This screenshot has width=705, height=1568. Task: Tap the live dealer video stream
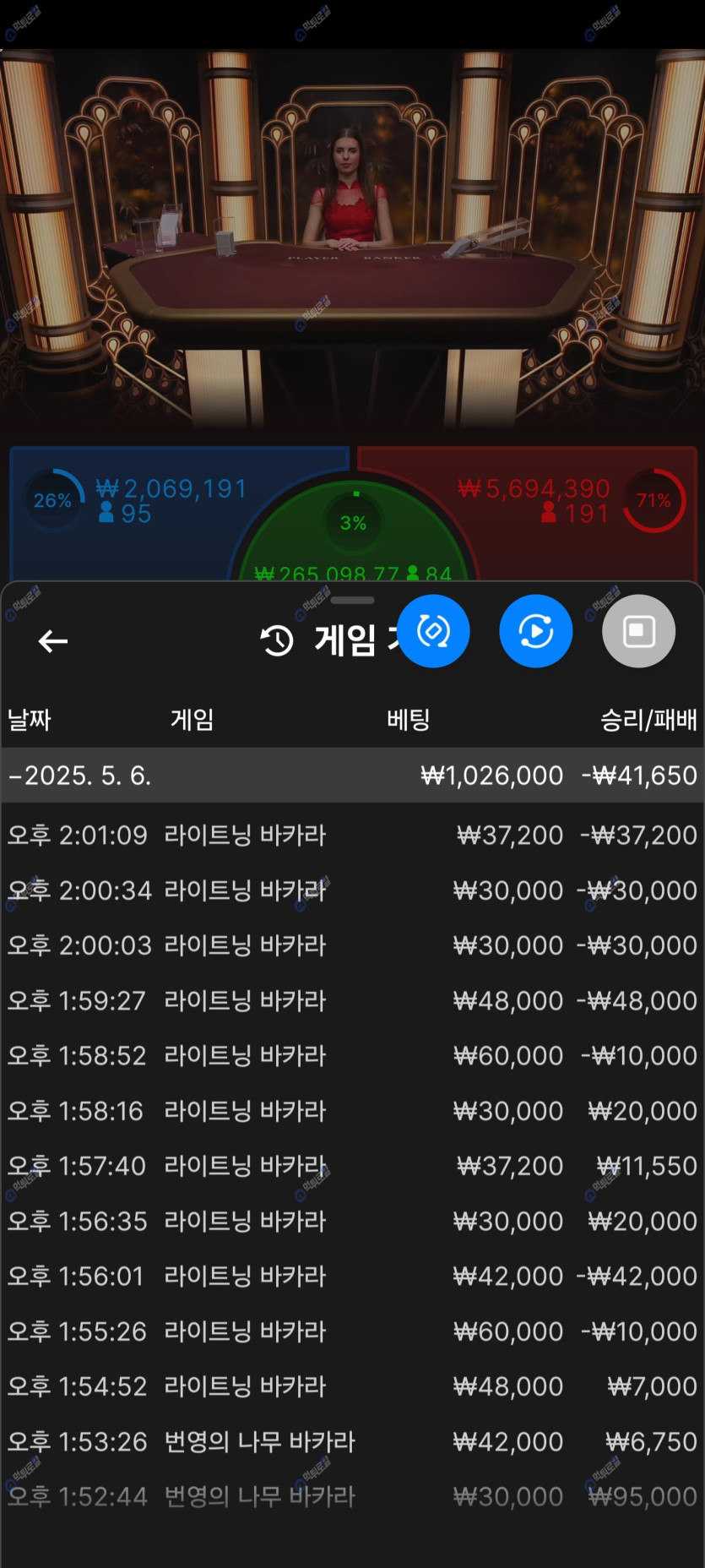tap(352, 237)
